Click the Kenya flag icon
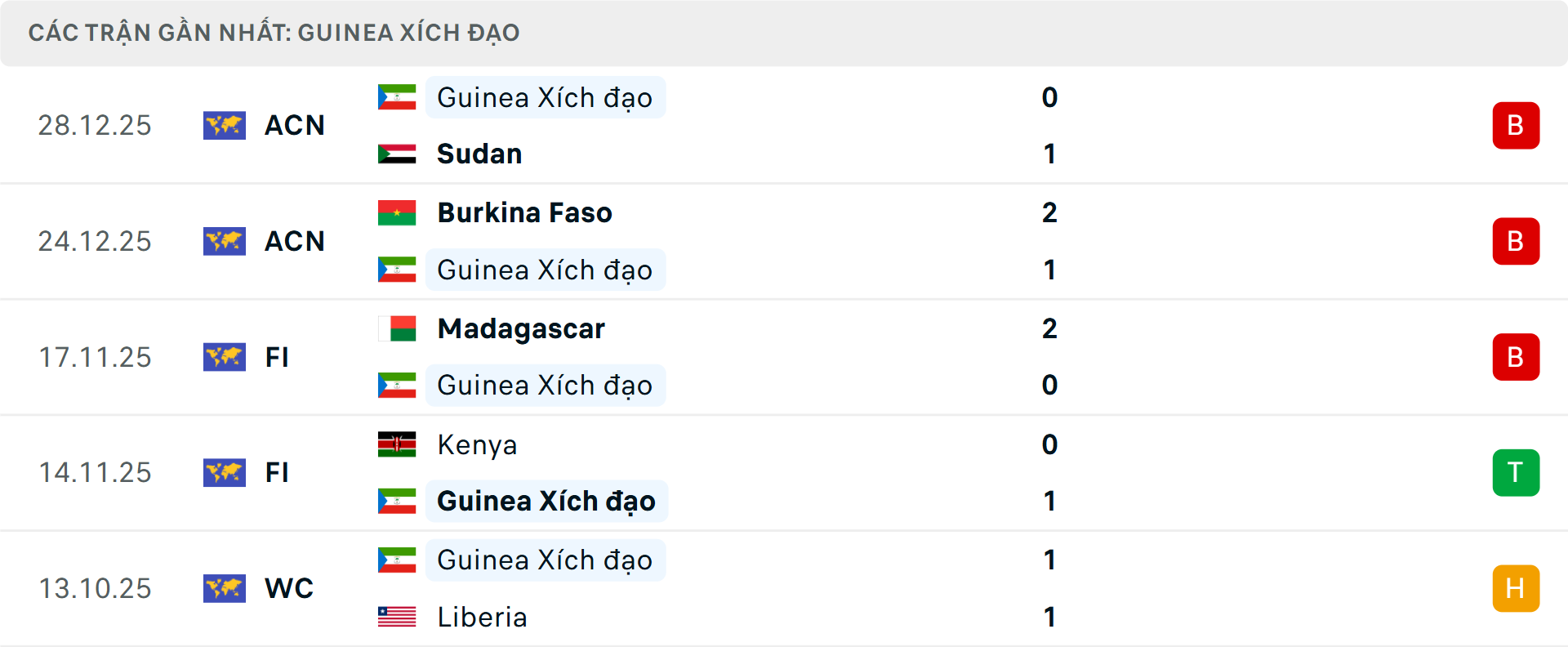Viewport: 1568px width, 647px height. tap(397, 444)
